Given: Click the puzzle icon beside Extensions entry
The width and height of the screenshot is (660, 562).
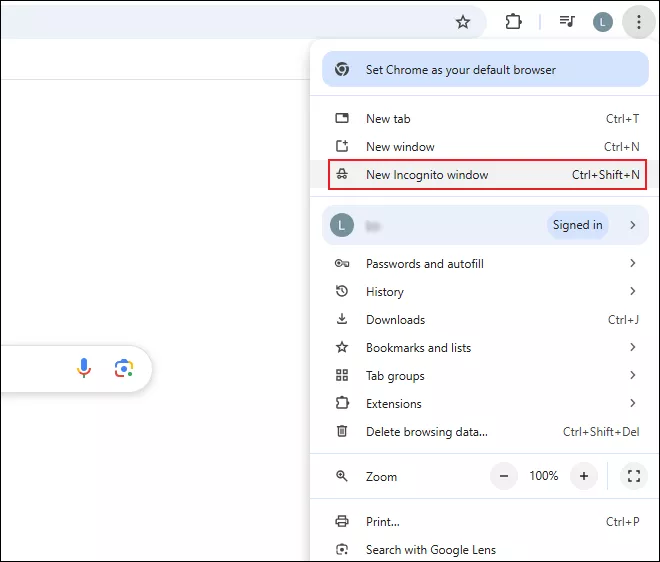Looking at the screenshot, I should click(342, 403).
